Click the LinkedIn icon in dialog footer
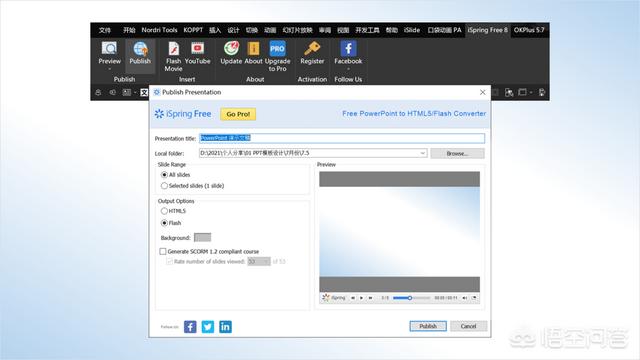Screen dimensions: 640x360 coord(225,327)
